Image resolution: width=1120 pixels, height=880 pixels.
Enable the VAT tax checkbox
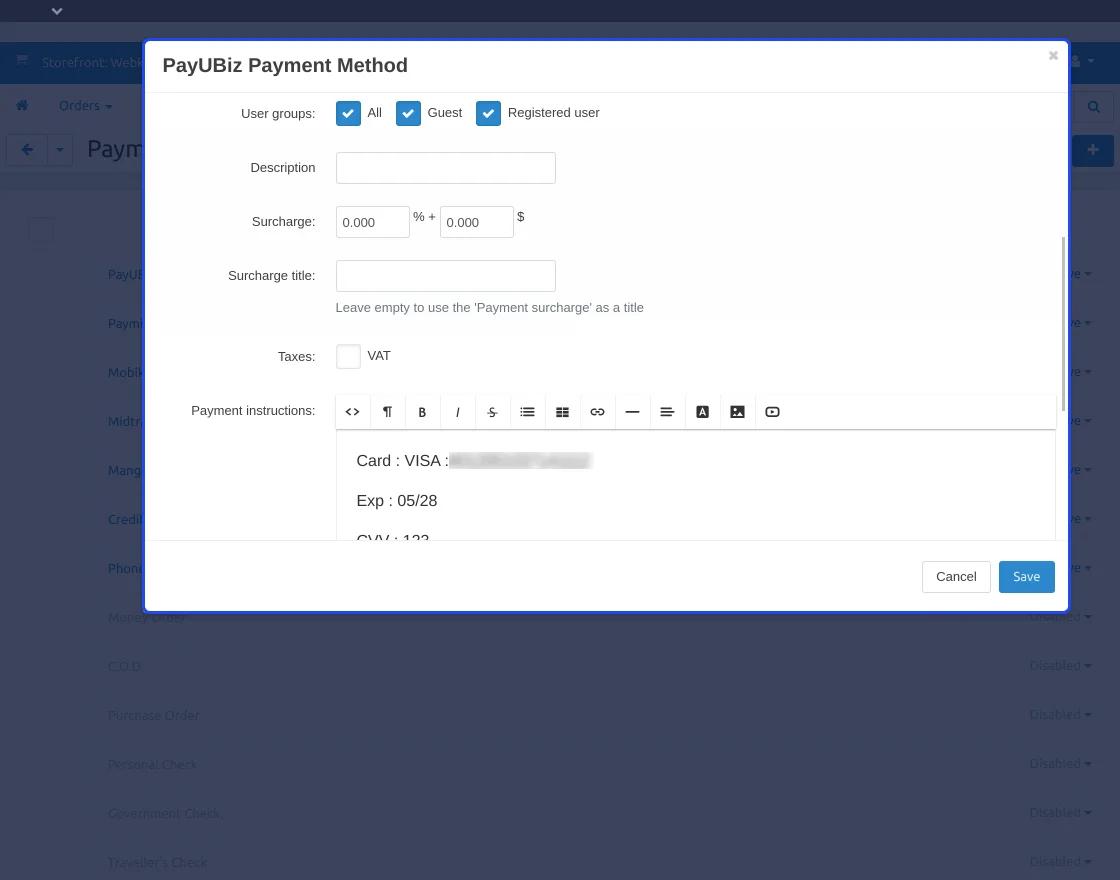tap(348, 356)
